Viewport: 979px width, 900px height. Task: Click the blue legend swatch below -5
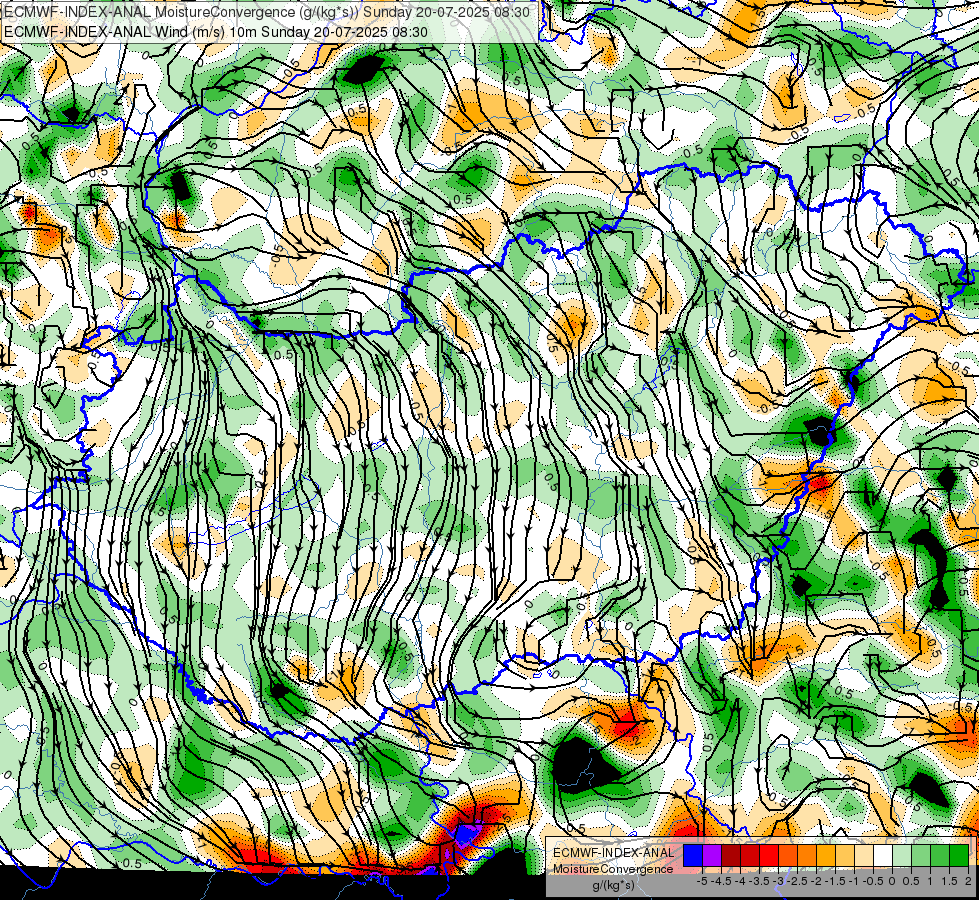(693, 856)
